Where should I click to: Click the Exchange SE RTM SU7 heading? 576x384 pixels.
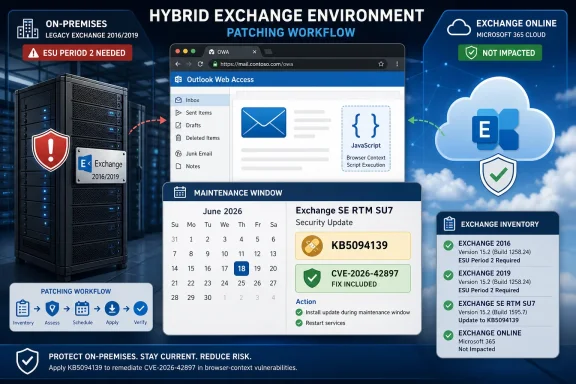pos(344,211)
